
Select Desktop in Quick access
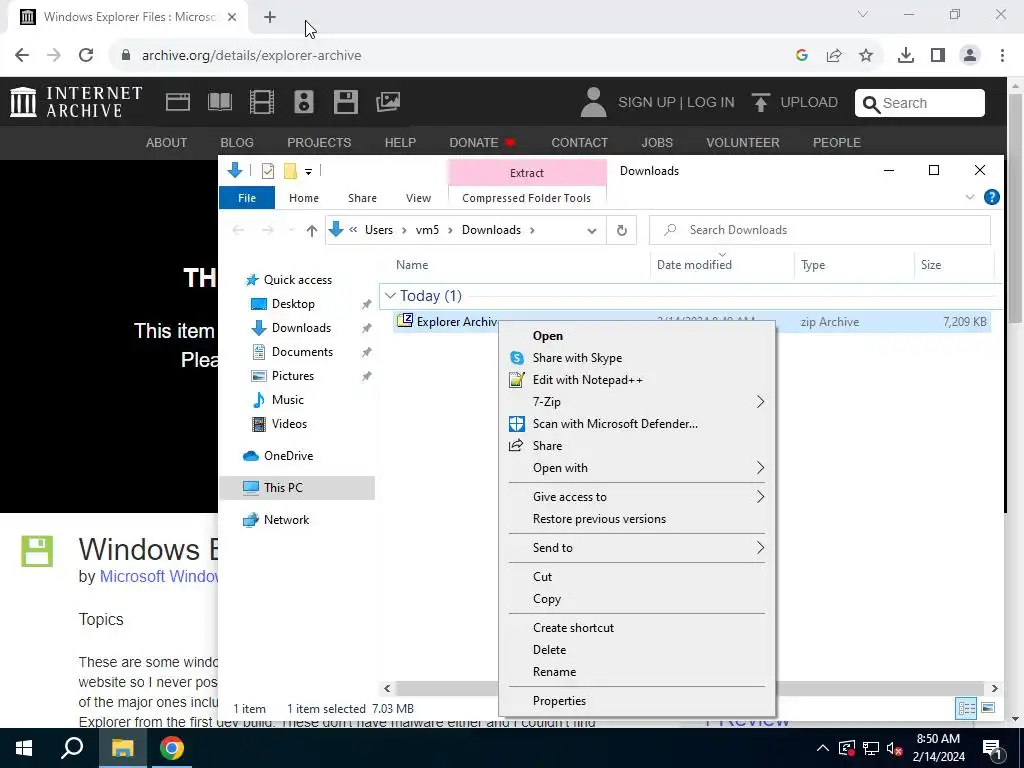[293, 304]
